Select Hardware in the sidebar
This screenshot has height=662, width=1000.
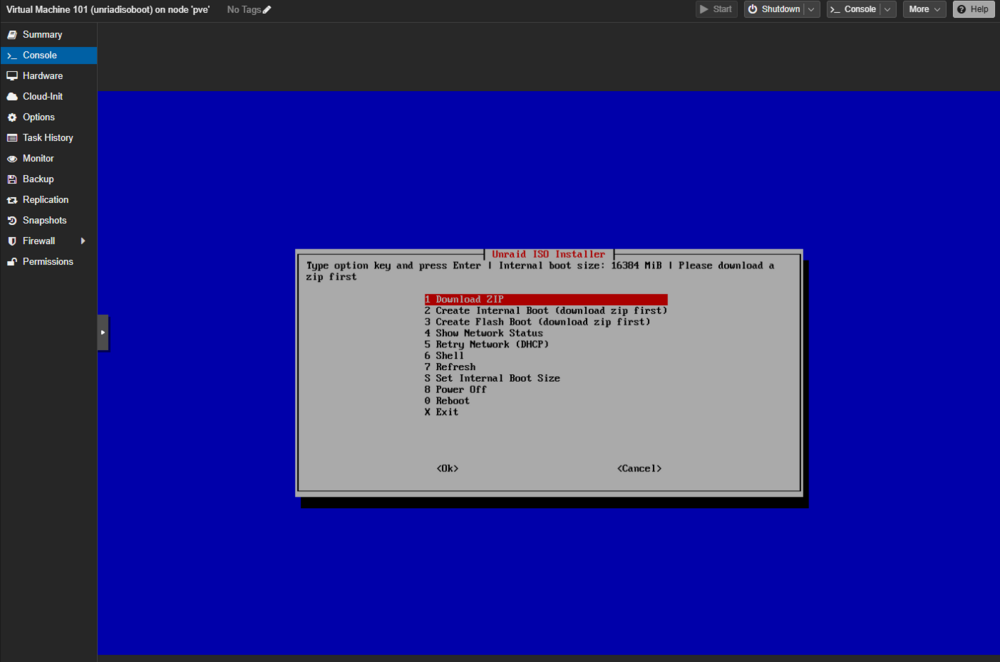(x=49, y=76)
